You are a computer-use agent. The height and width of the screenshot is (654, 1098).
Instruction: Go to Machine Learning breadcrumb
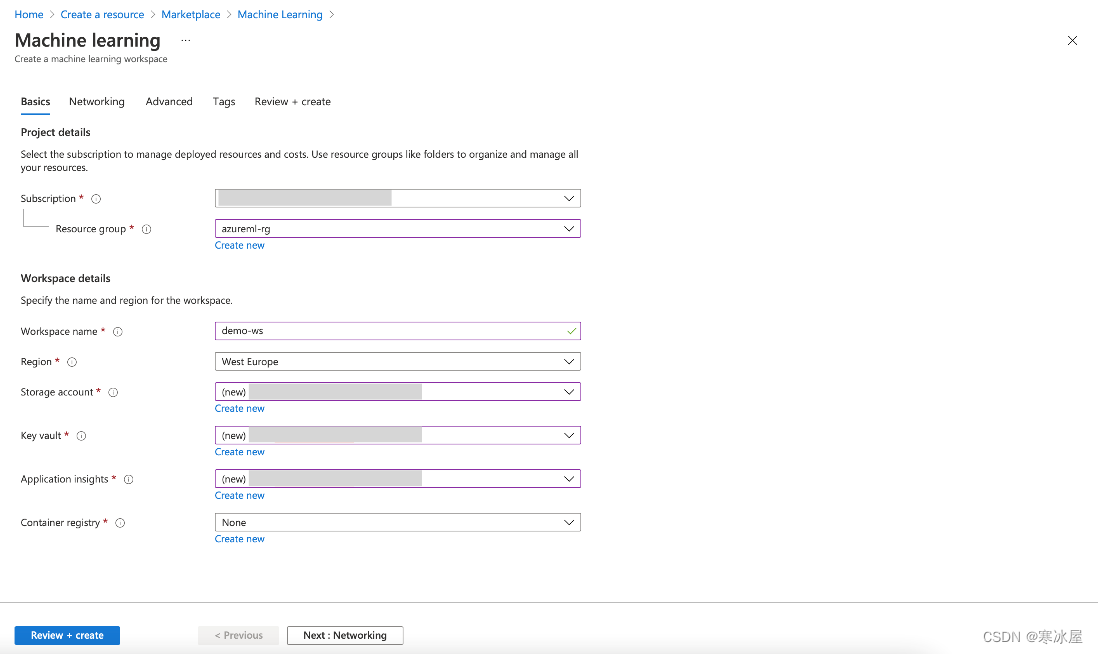pos(280,14)
